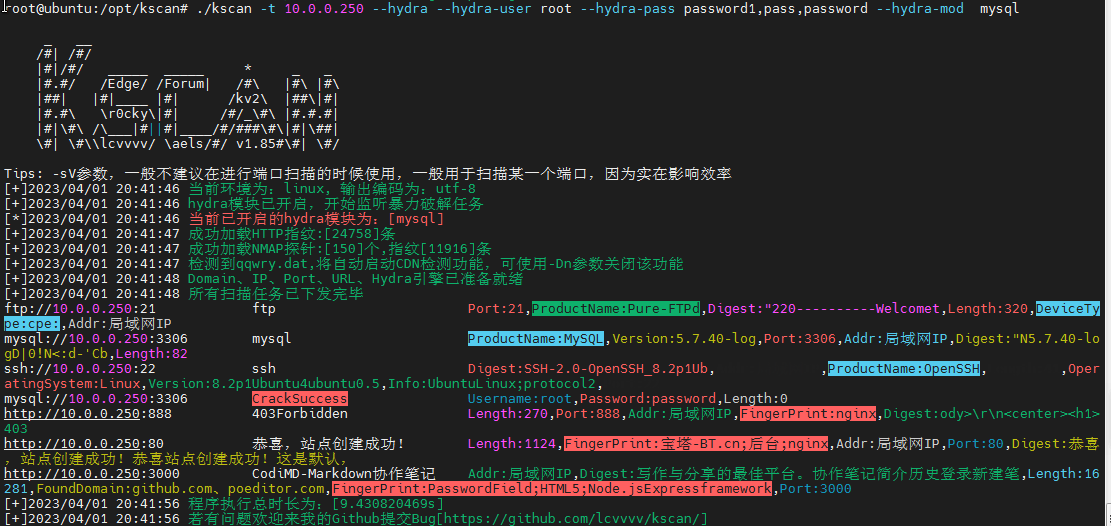This screenshot has height=526, width=1111.
Task: Click '恭喜, 站点创建成功!' title text
Action: [x=328, y=444]
